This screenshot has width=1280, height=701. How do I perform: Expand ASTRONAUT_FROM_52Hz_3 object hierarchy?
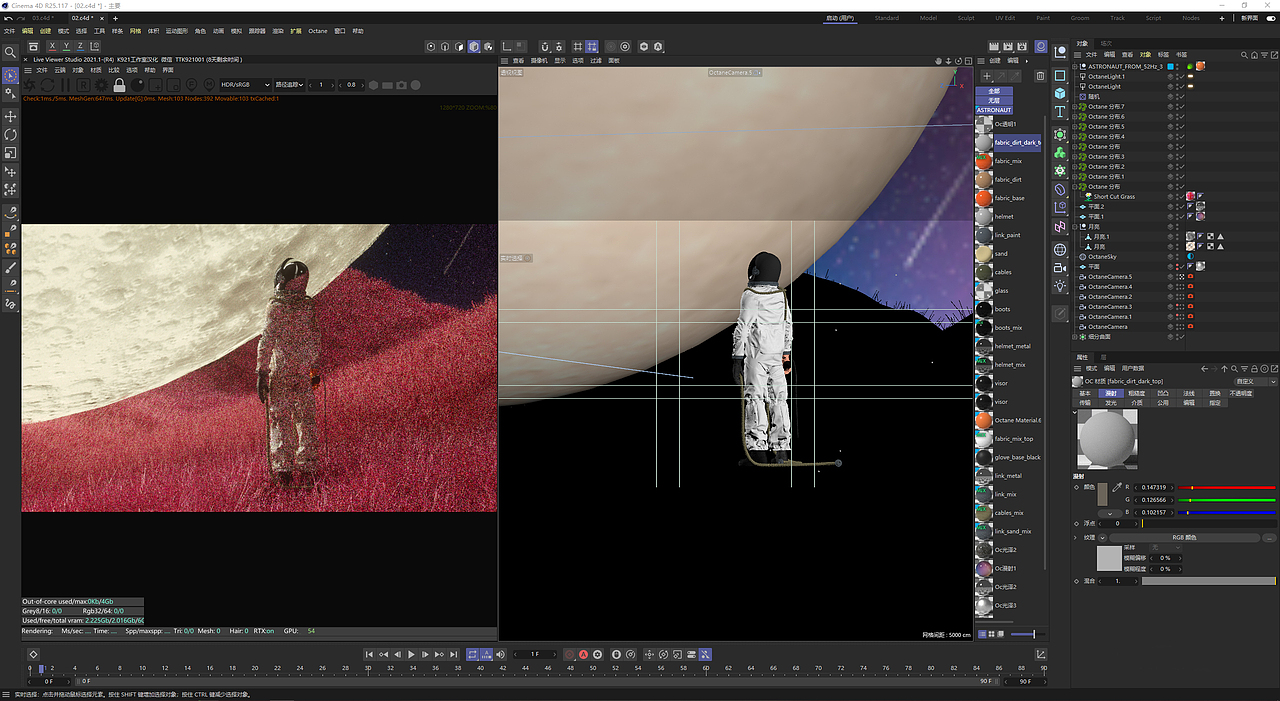click(x=1076, y=66)
